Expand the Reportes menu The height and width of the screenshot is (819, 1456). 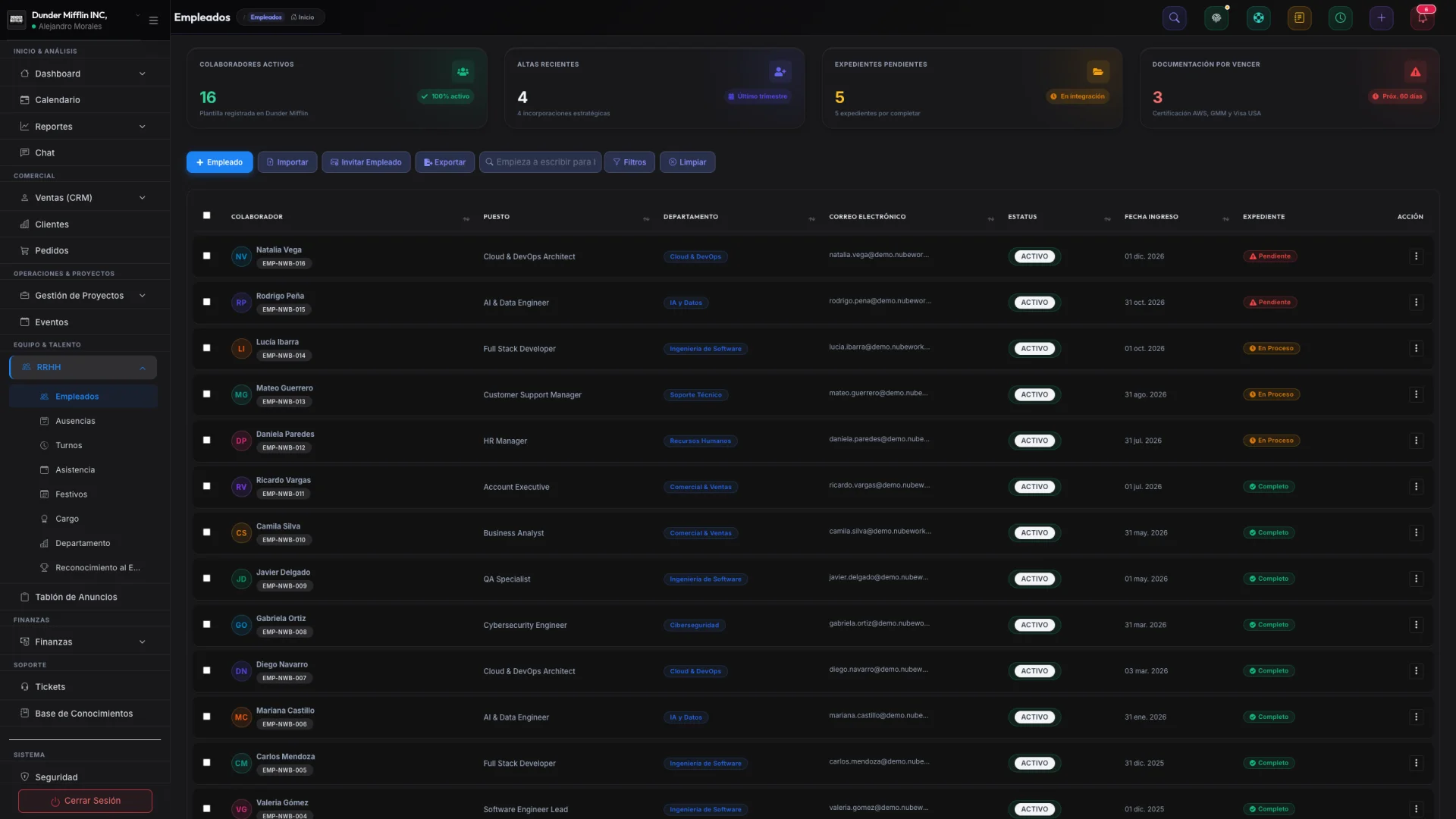point(84,127)
